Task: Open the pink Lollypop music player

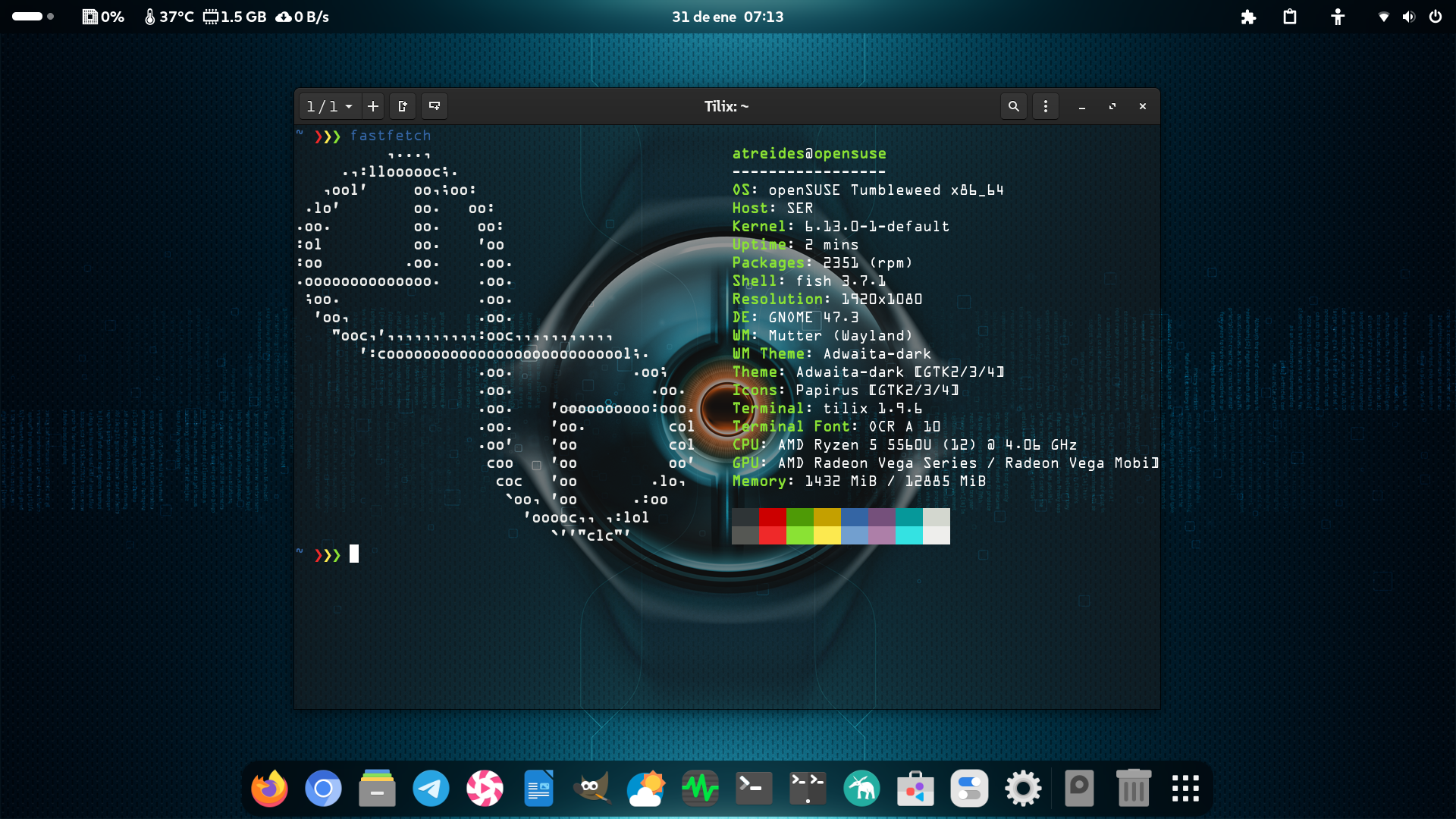Action: [485, 789]
